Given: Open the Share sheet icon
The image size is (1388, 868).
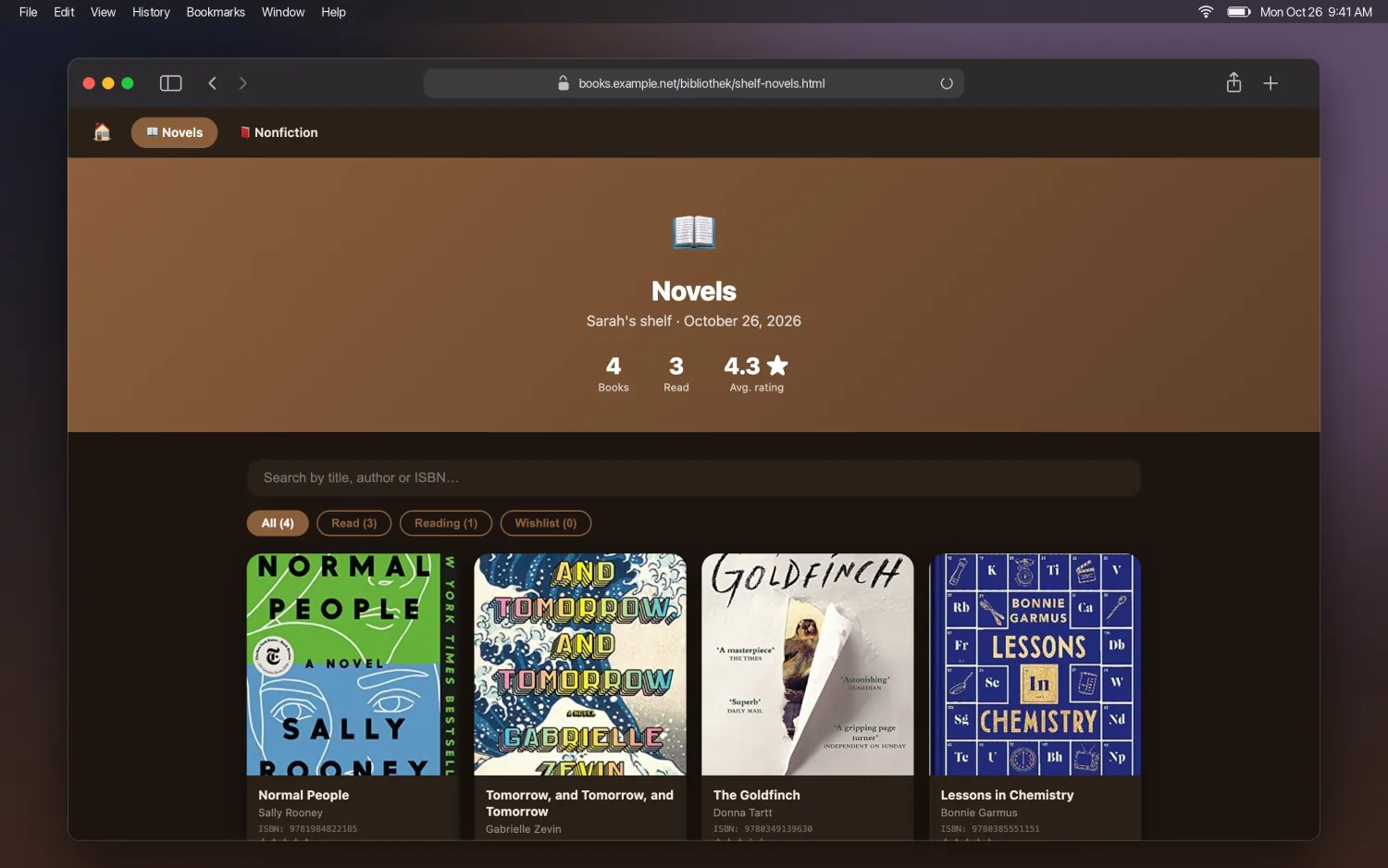Looking at the screenshot, I should click(1233, 82).
